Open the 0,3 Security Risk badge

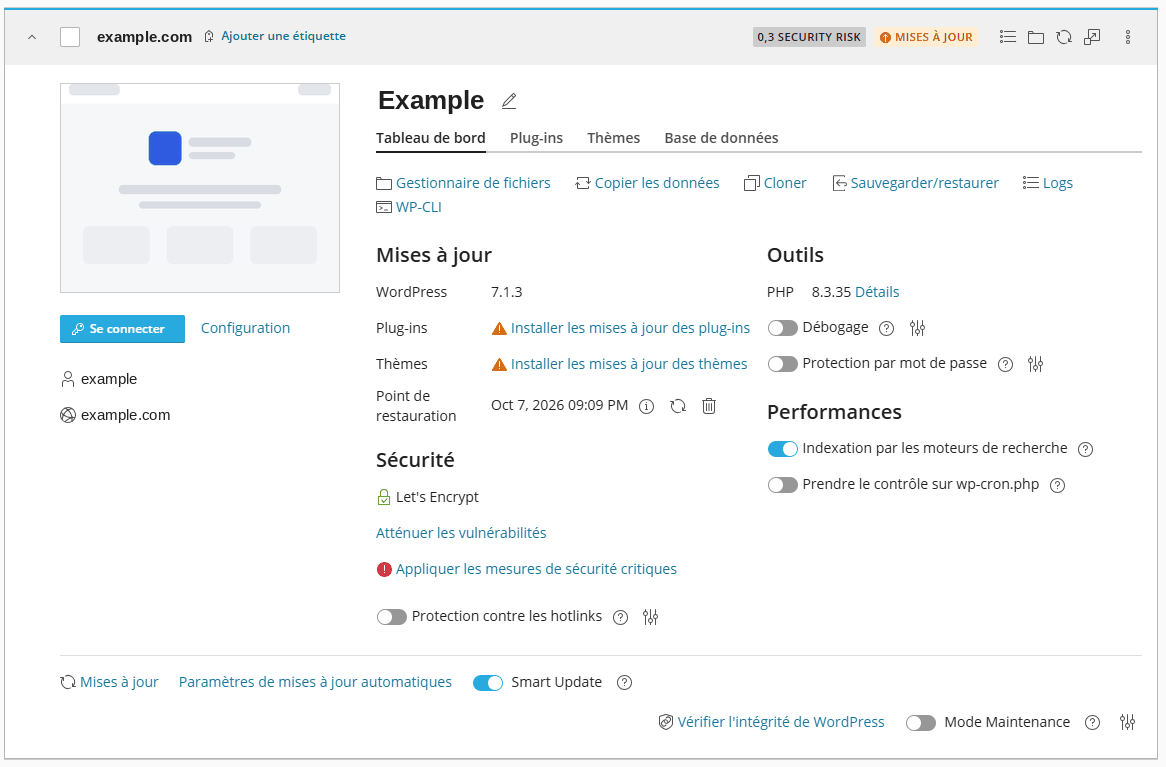pyautogui.click(x=809, y=37)
